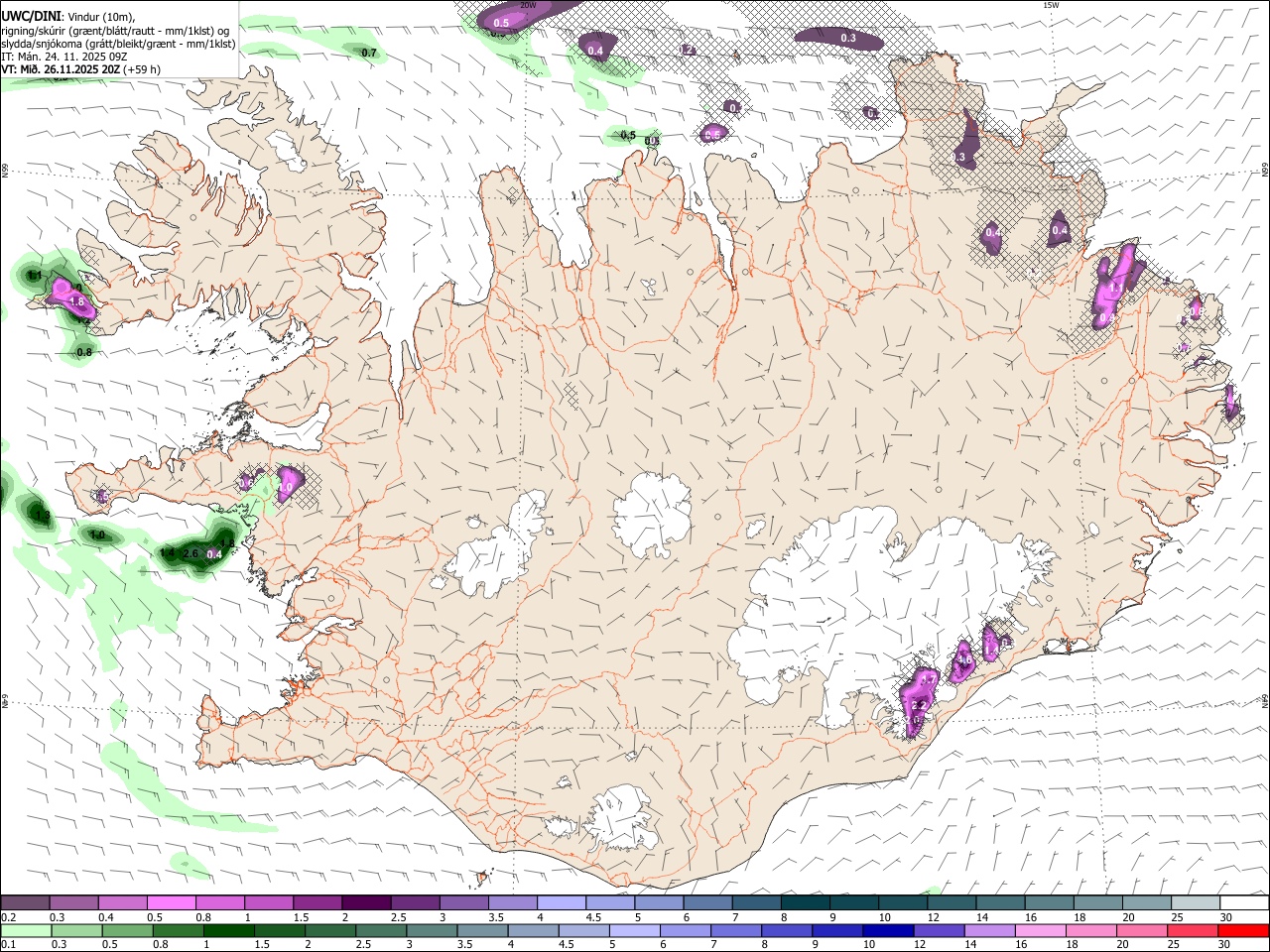Click the 4.6 snow value near the southeast glacier
The height and width of the screenshot is (952, 1270).
tap(963, 659)
